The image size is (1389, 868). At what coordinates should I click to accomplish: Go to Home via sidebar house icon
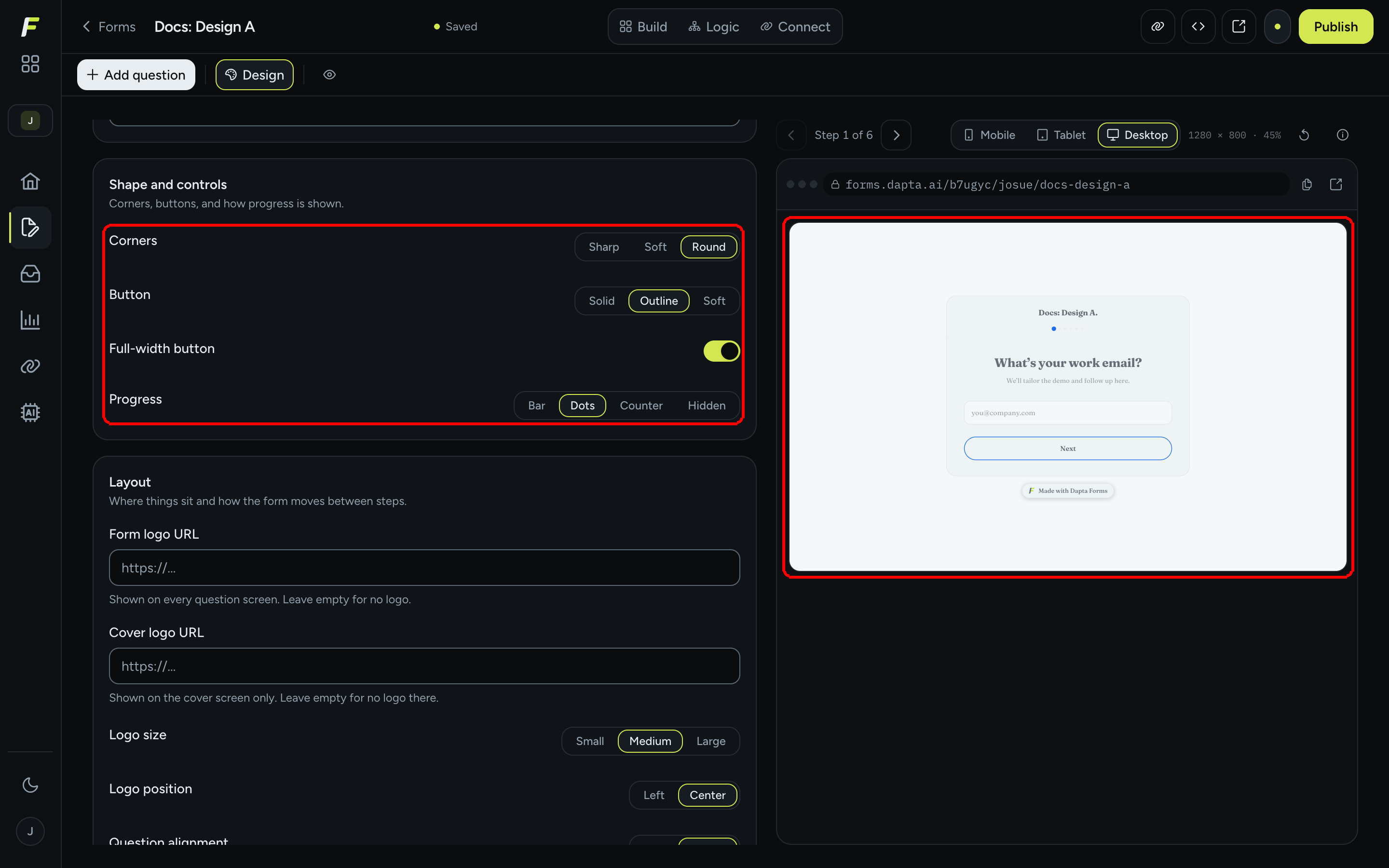pos(30,181)
